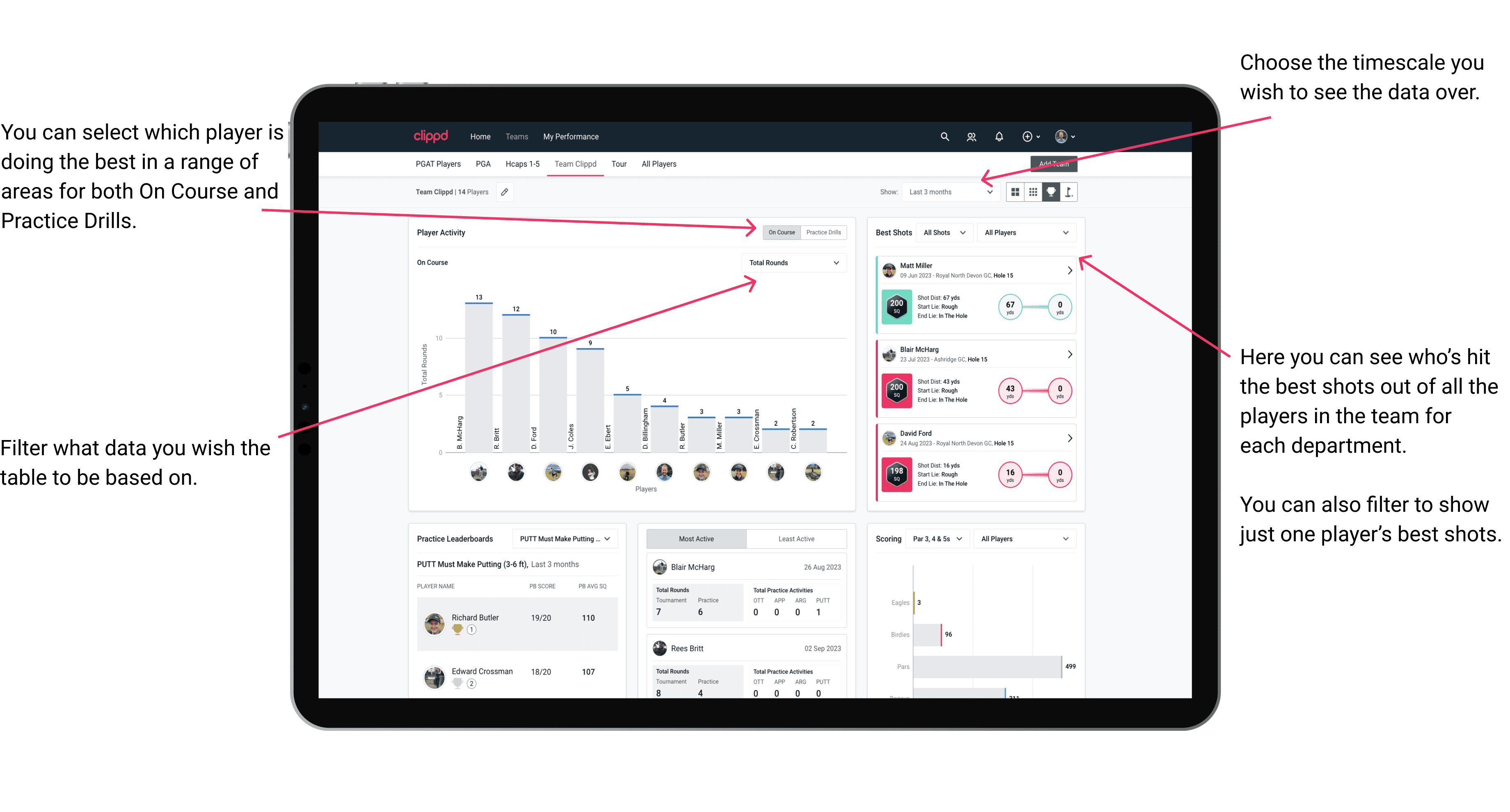Image resolution: width=1510 pixels, height=812 pixels.
Task: Toggle to On Course view
Action: [x=781, y=232]
